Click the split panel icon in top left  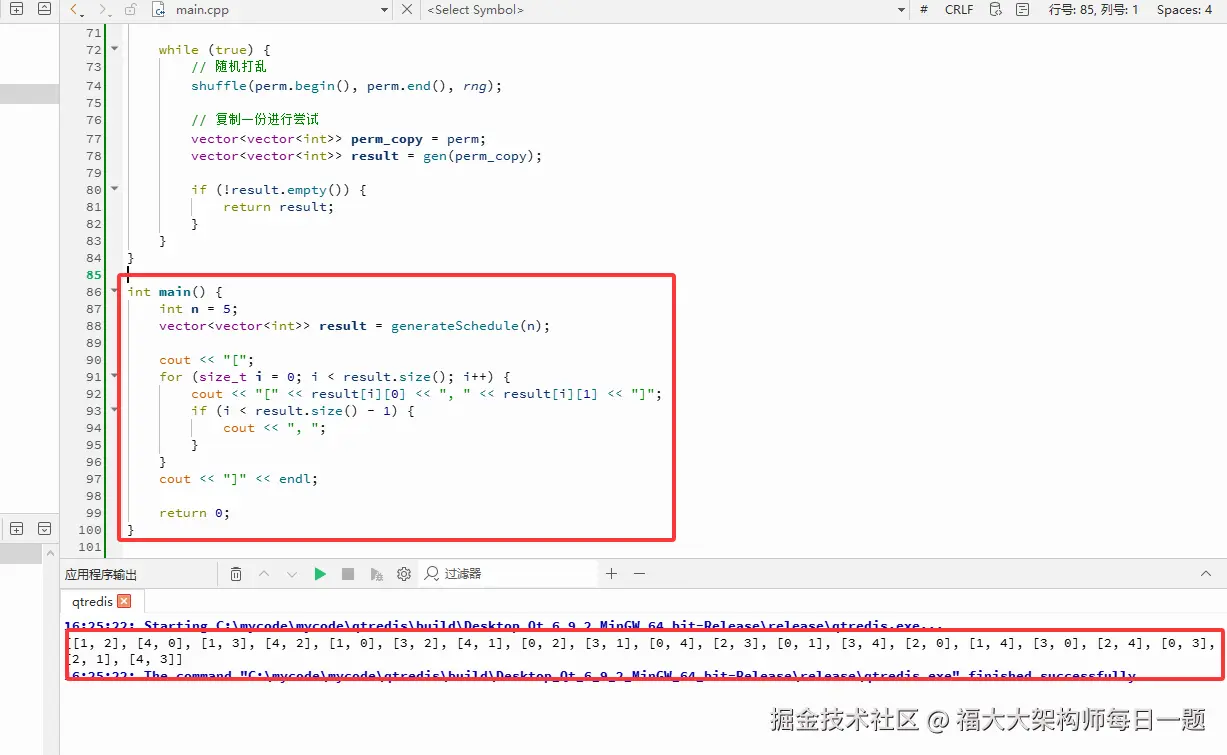16,9
